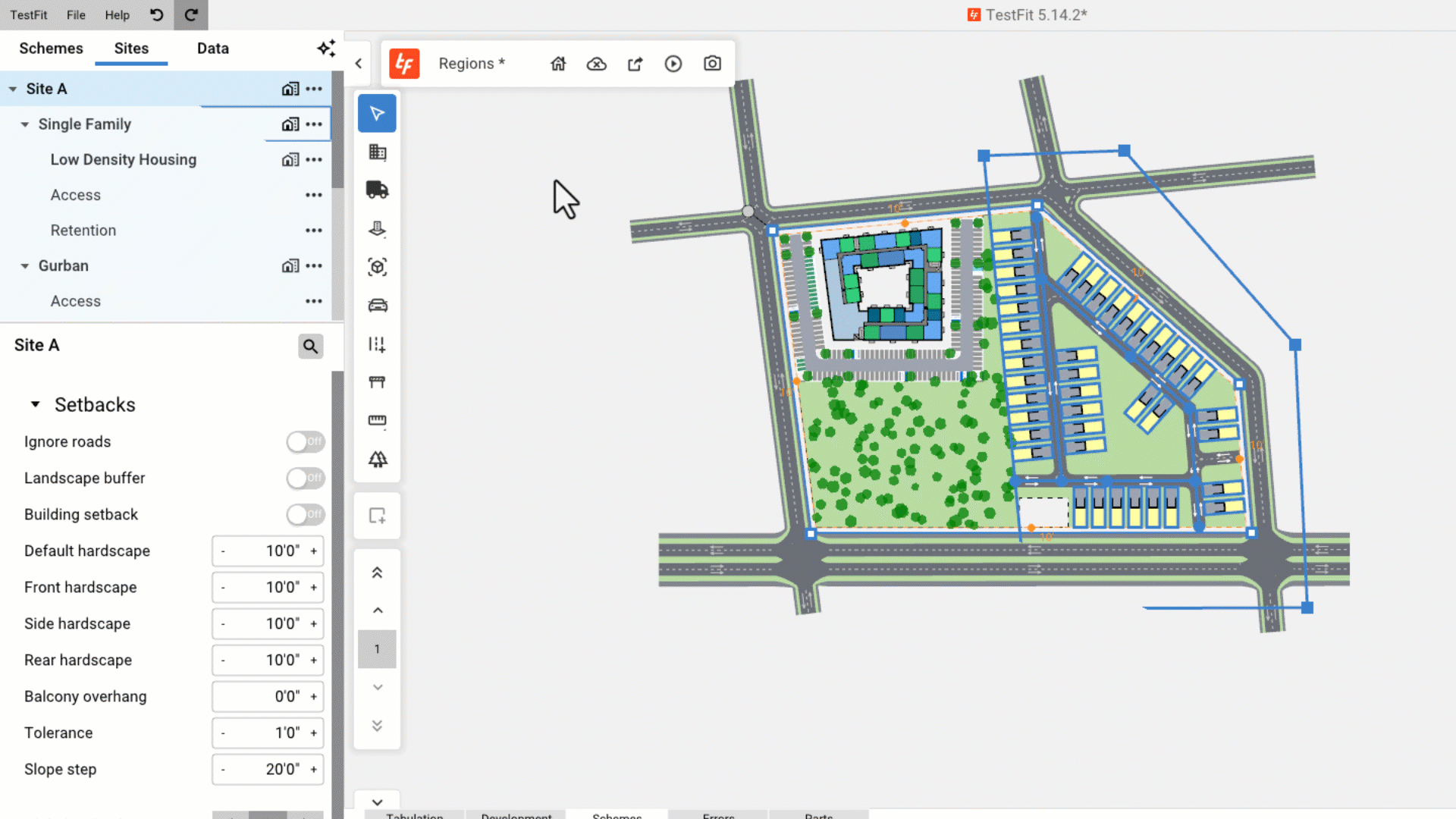Viewport: 1456px width, 819px height.
Task: Open the File menu
Action: pyautogui.click(x=76, y=14)
